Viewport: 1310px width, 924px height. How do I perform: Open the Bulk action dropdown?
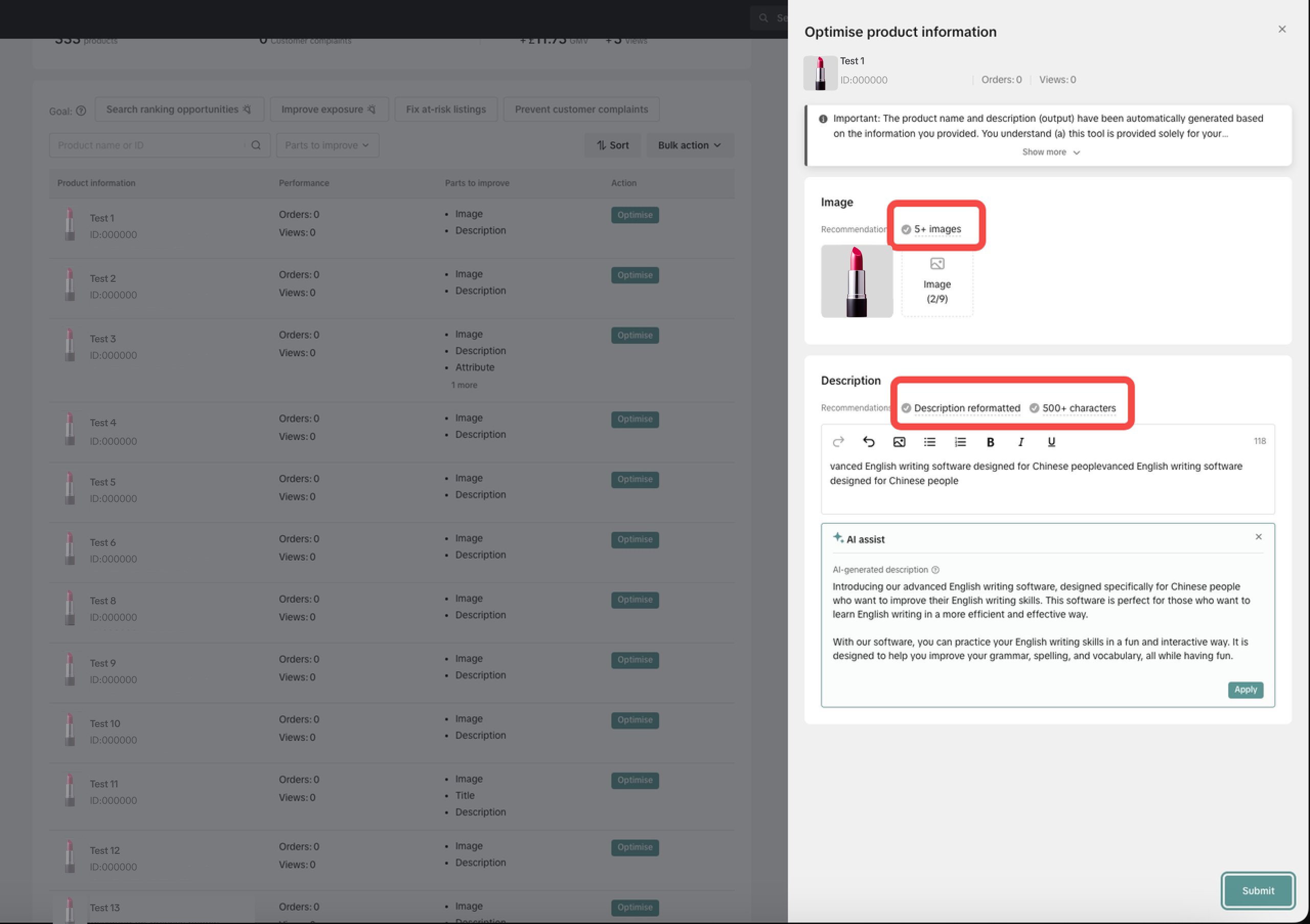click(689, 145)
